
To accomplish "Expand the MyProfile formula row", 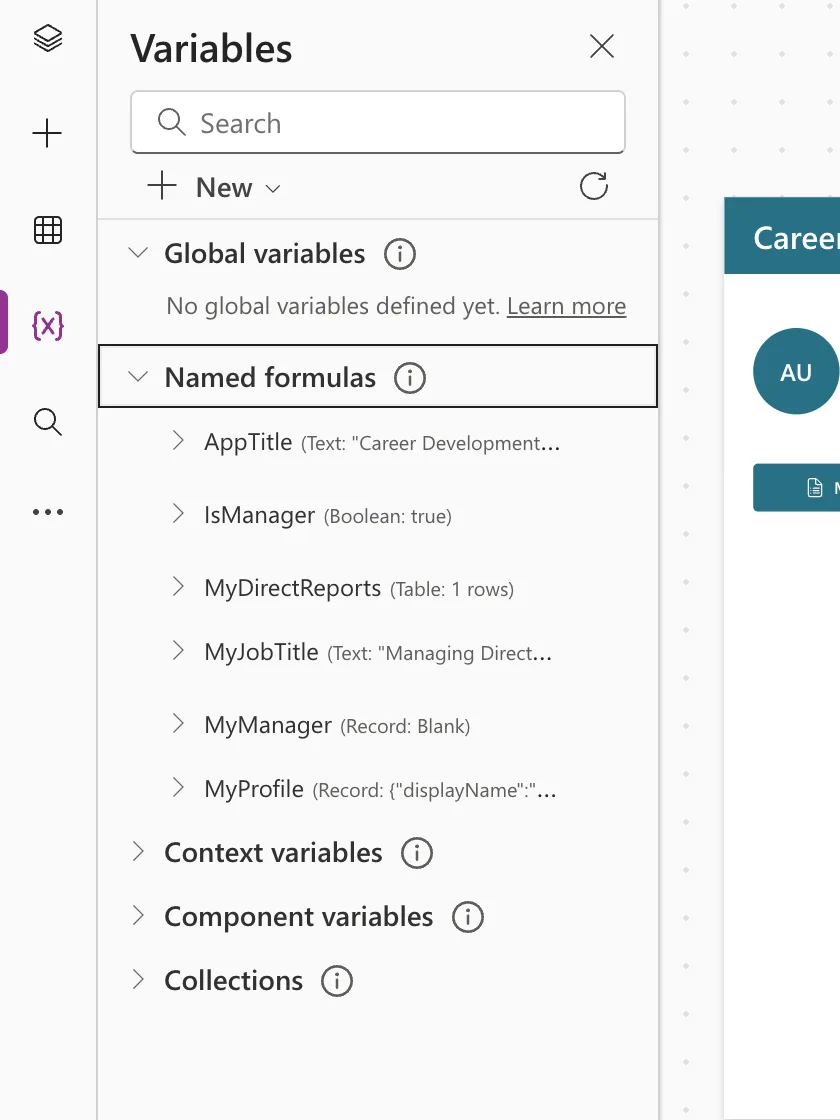I will 179,788.
